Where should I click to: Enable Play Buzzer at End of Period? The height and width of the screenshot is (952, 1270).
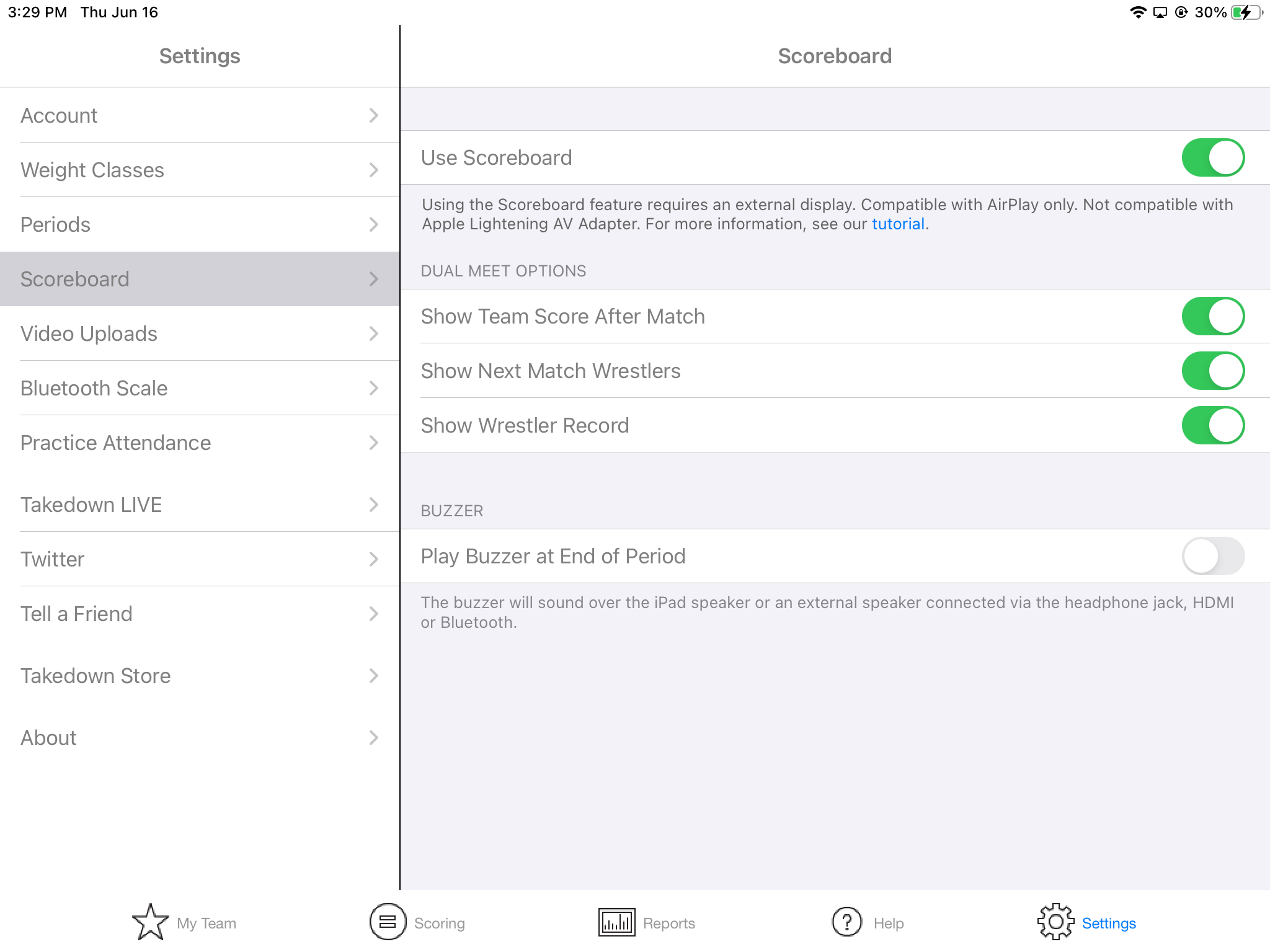(1212, 556)
